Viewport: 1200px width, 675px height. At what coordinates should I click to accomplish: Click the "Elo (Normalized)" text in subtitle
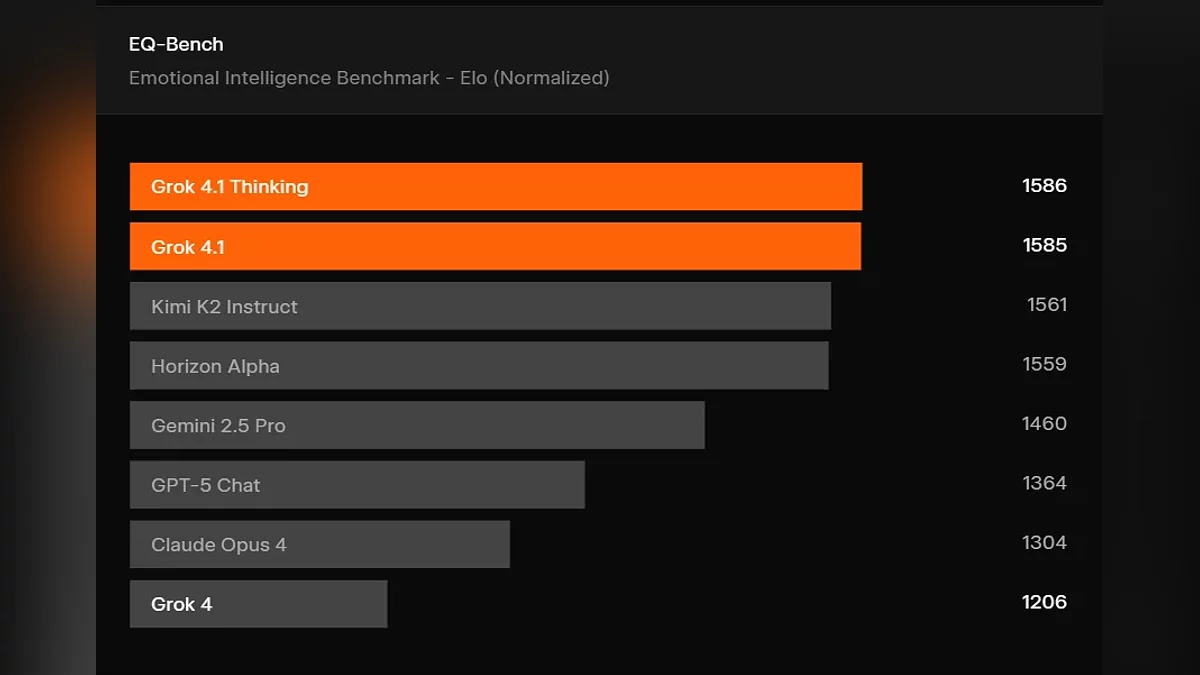(x=534, y=78)
